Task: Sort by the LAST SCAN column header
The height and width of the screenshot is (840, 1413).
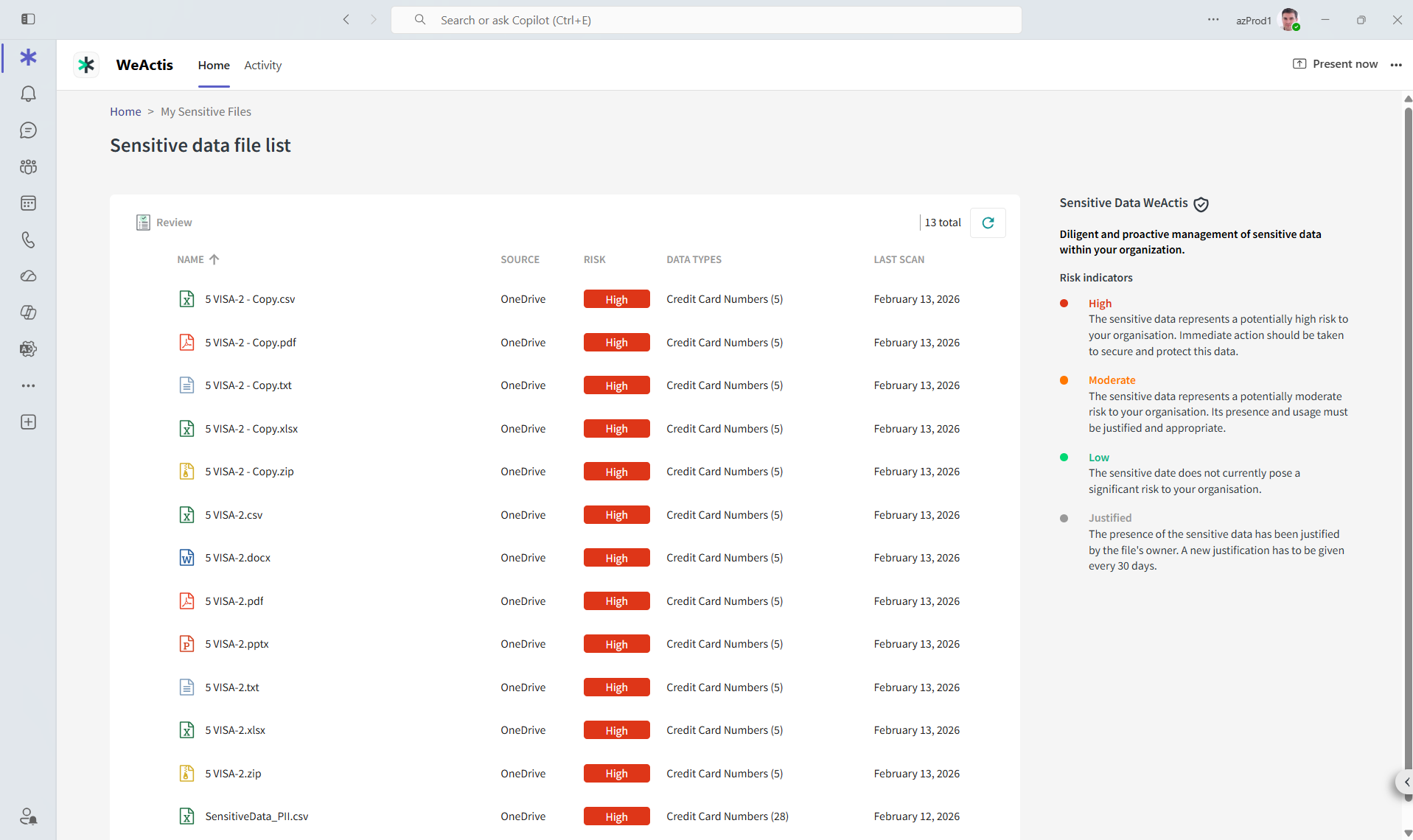Action: tap(899, 259)
